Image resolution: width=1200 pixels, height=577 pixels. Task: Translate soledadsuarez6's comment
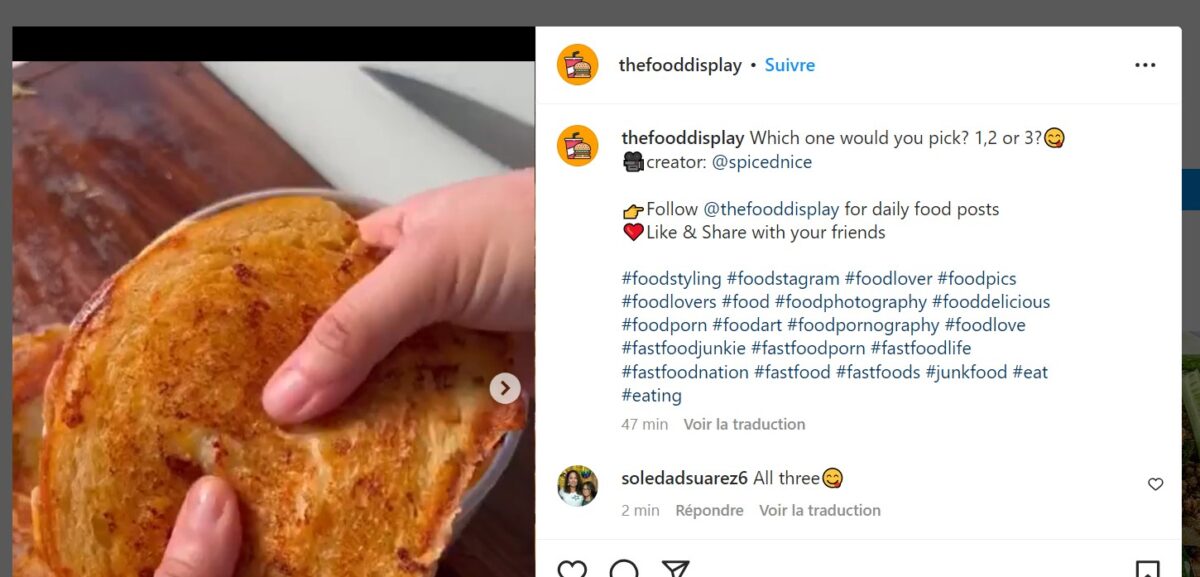point(823,510)
